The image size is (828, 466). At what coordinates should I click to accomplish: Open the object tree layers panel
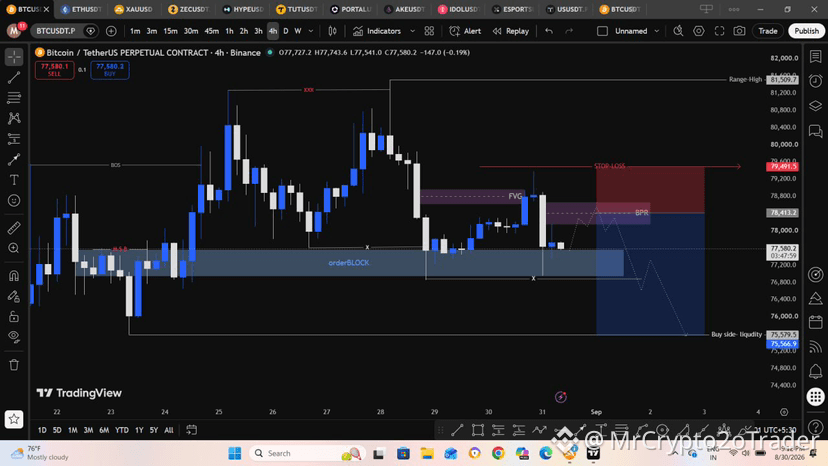tap(816, 106)
